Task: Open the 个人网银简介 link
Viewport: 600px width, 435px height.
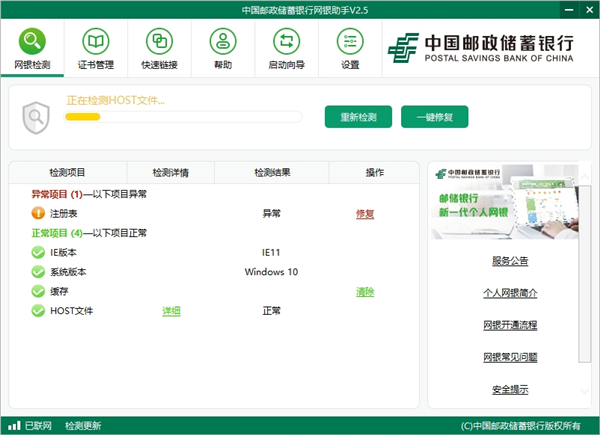Action: click(x=510, y=293)
